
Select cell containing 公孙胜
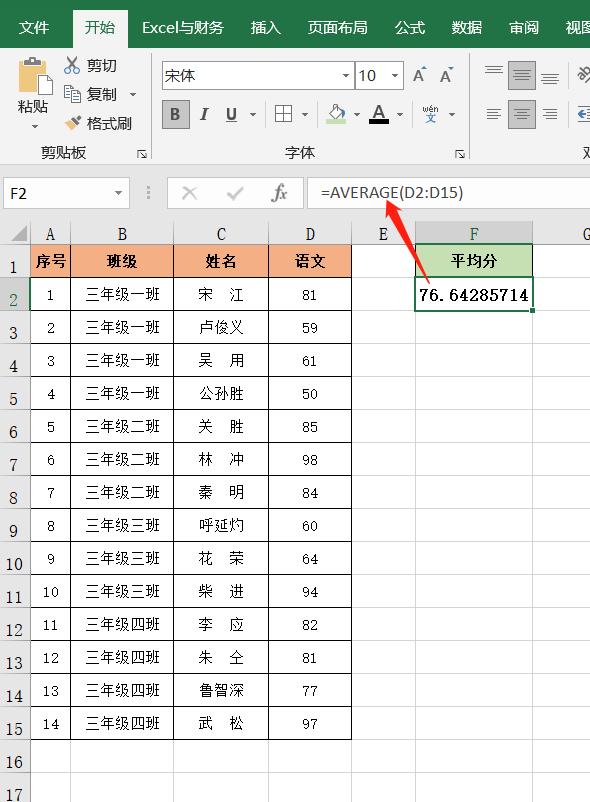(x=221, y=393)
